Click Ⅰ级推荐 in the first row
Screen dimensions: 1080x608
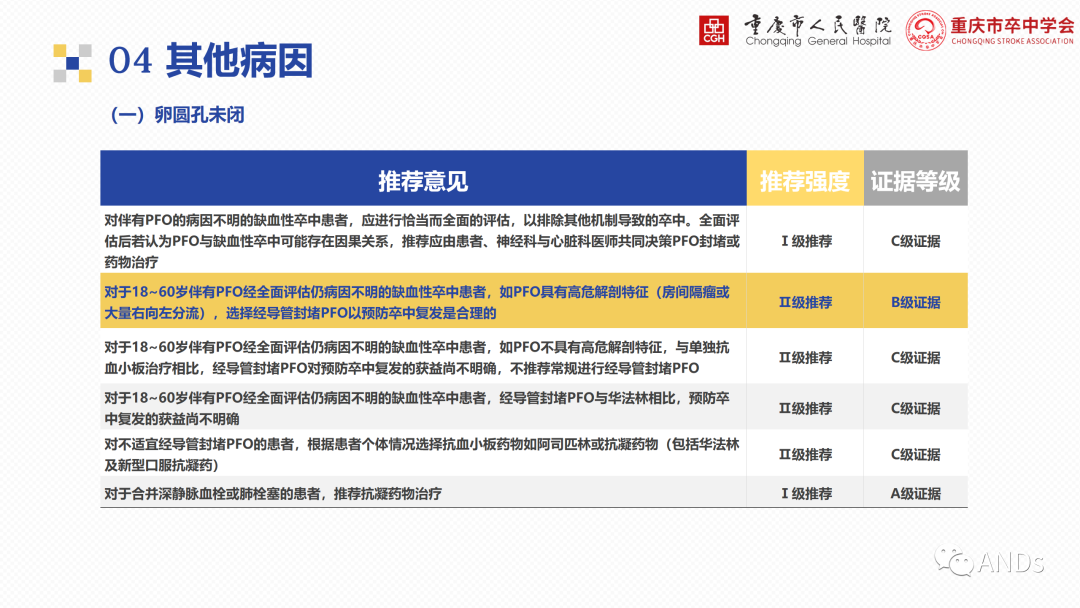pyautogui.click(x=806, y=241)
